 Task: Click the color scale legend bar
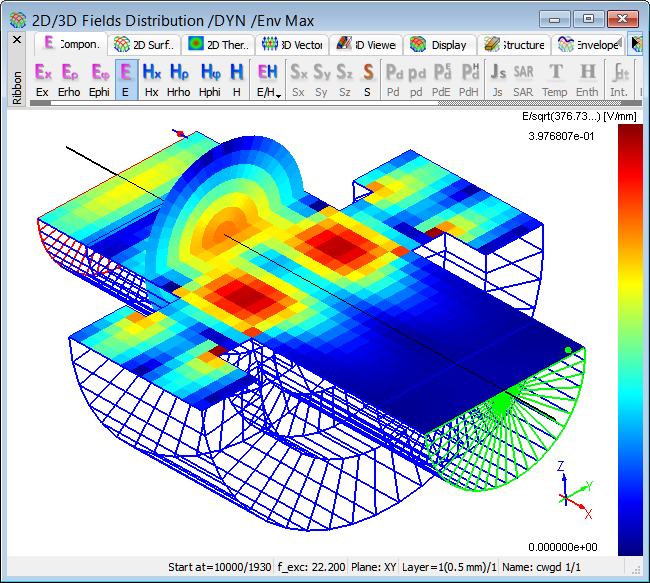pyautogui.click(x=630, y=339)
